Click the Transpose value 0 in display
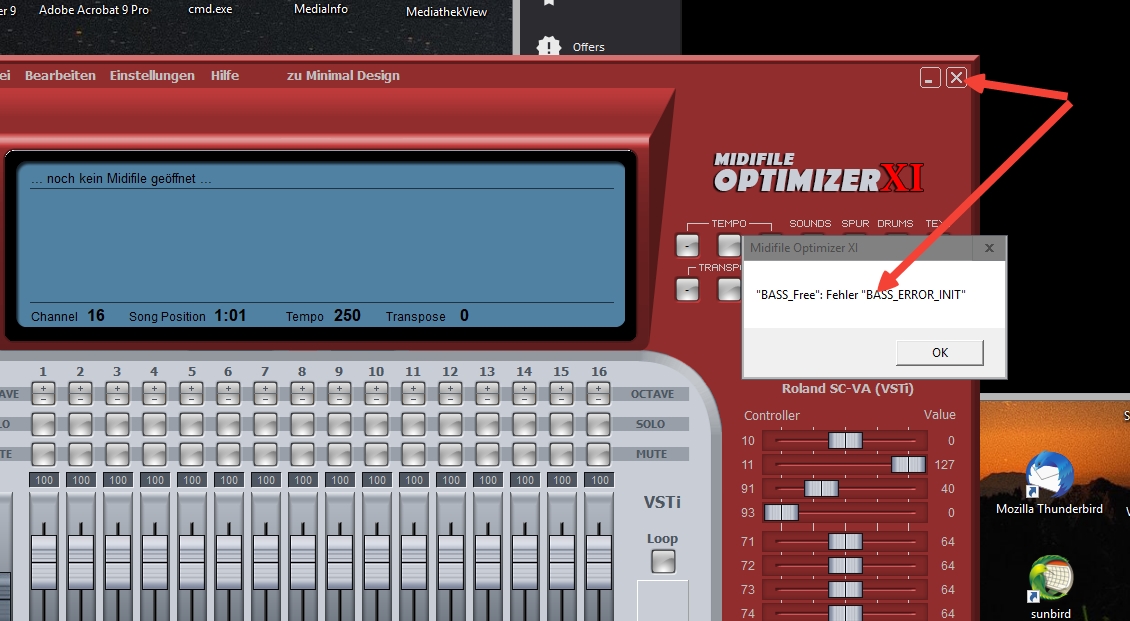 click(464, 316)
